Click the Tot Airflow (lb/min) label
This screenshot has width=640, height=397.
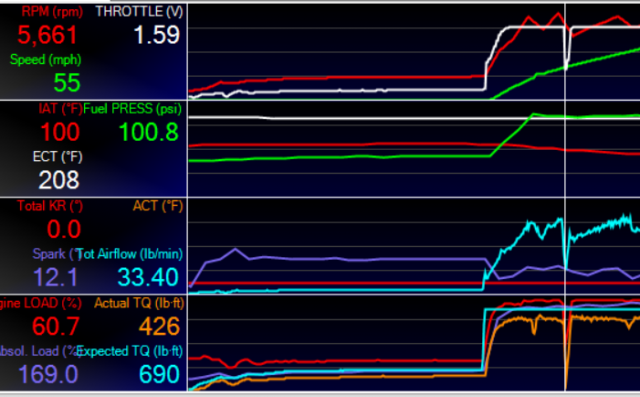[x=130, y=254]
